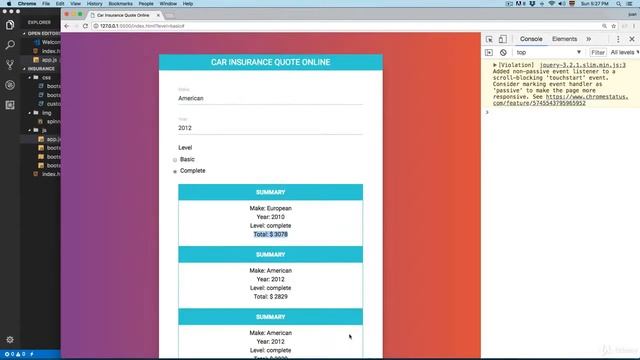The width and height of the screenshot is (640, 360).
Task: Open the People menu
Action: click(146, 4)
